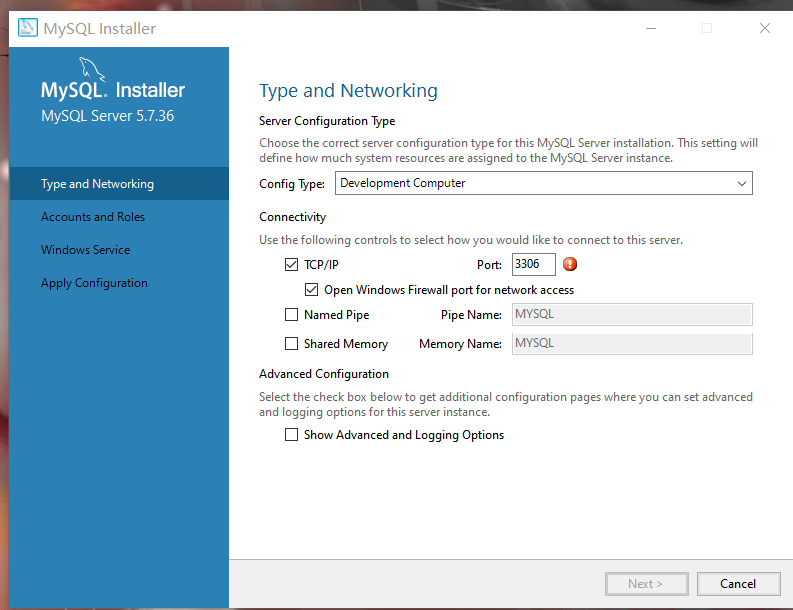Click the Next button
The image size is (793, 610).
click(646, 584)
